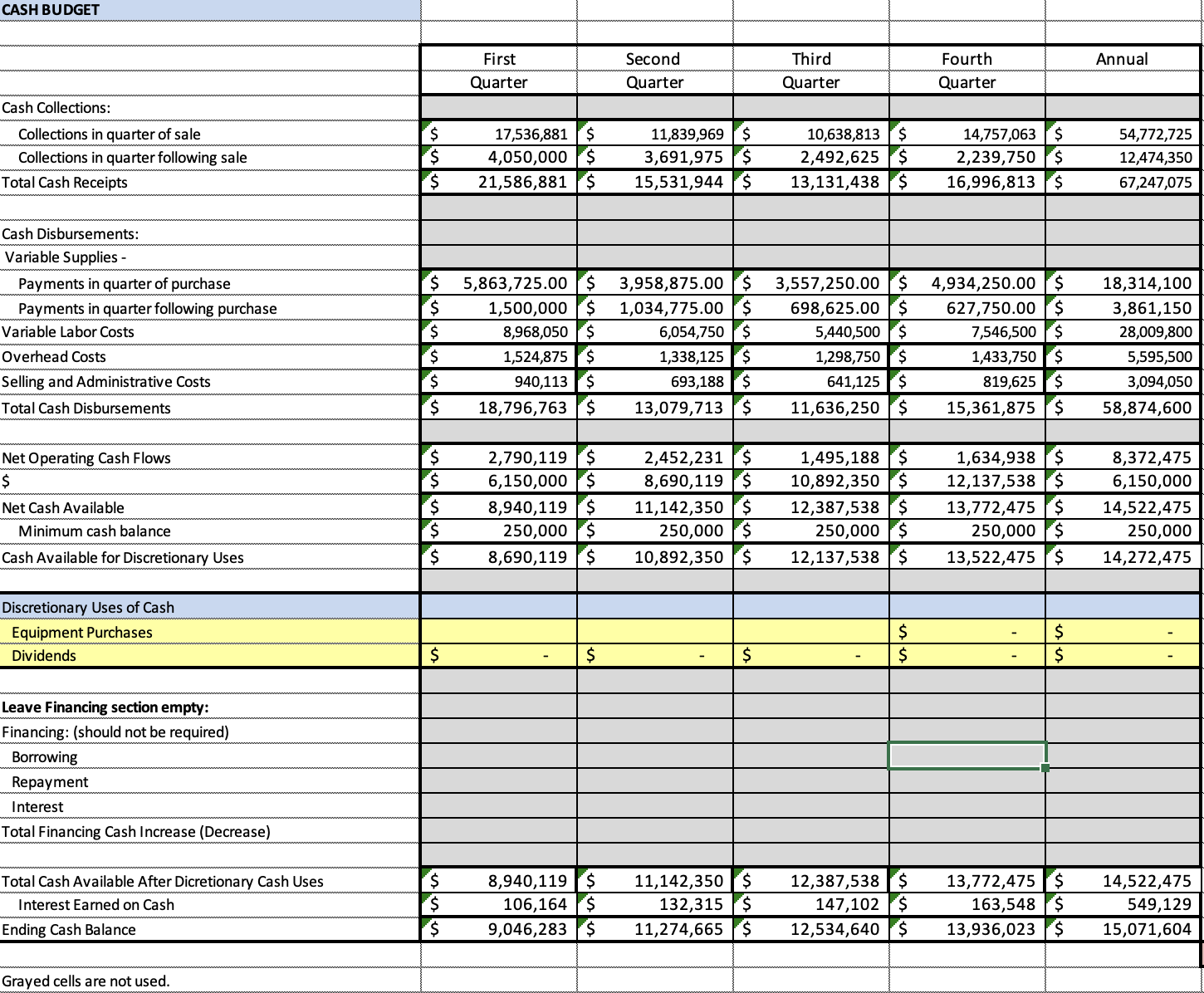Viewport: 1204px width, 993px height.
Task: Select cell with value 5,863,725.00
Action: tap(499, 283)
